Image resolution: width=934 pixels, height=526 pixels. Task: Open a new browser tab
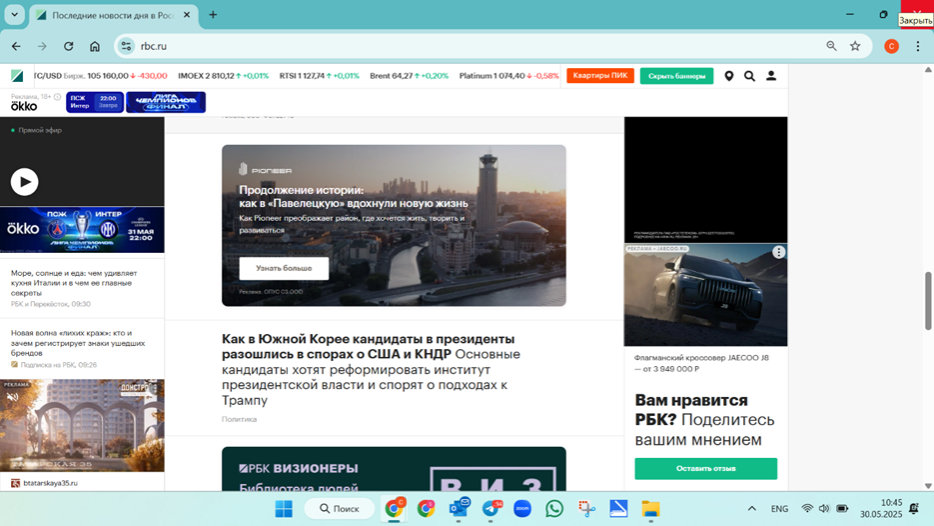[x=213, y=15]
